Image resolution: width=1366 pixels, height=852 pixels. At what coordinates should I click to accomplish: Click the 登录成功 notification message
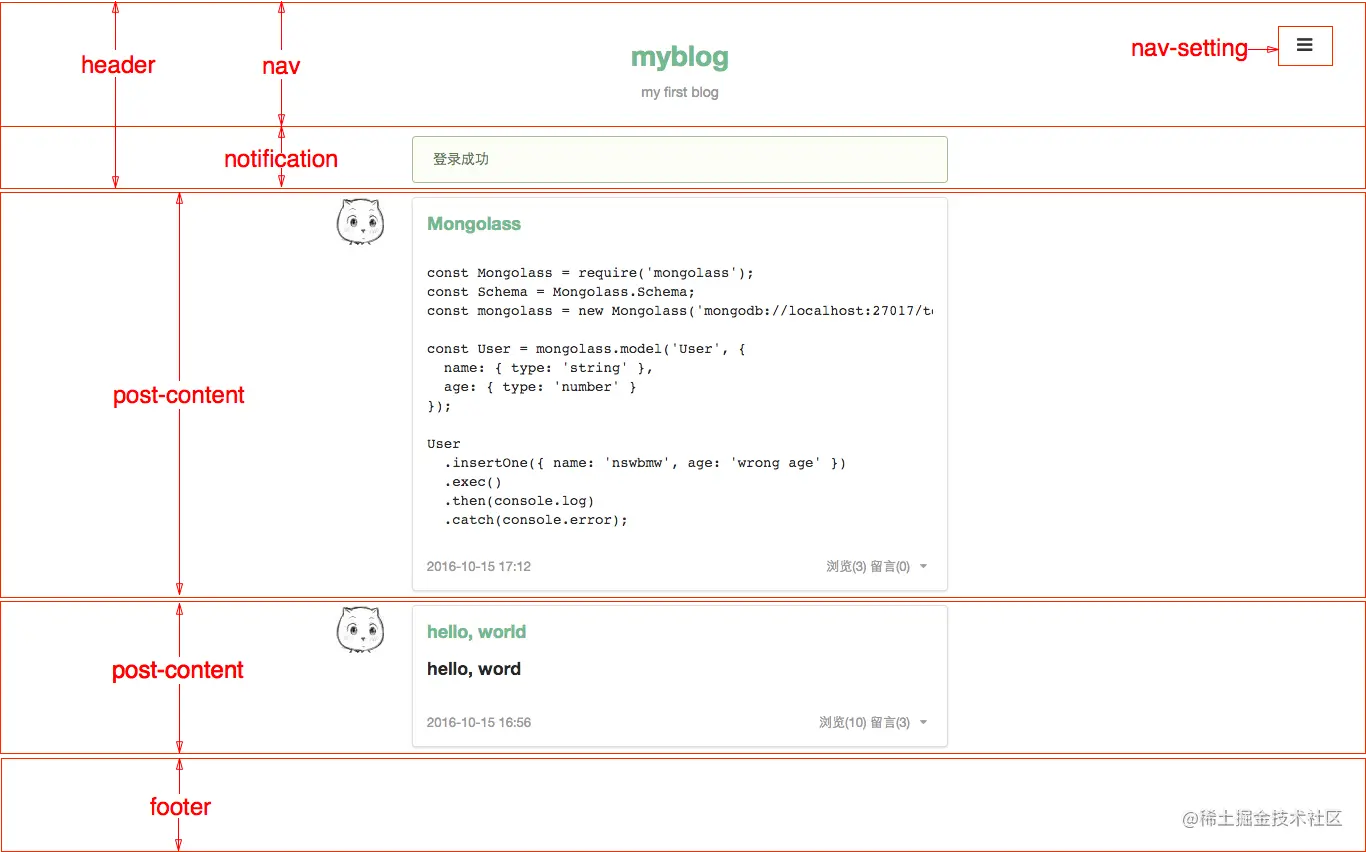679,160
